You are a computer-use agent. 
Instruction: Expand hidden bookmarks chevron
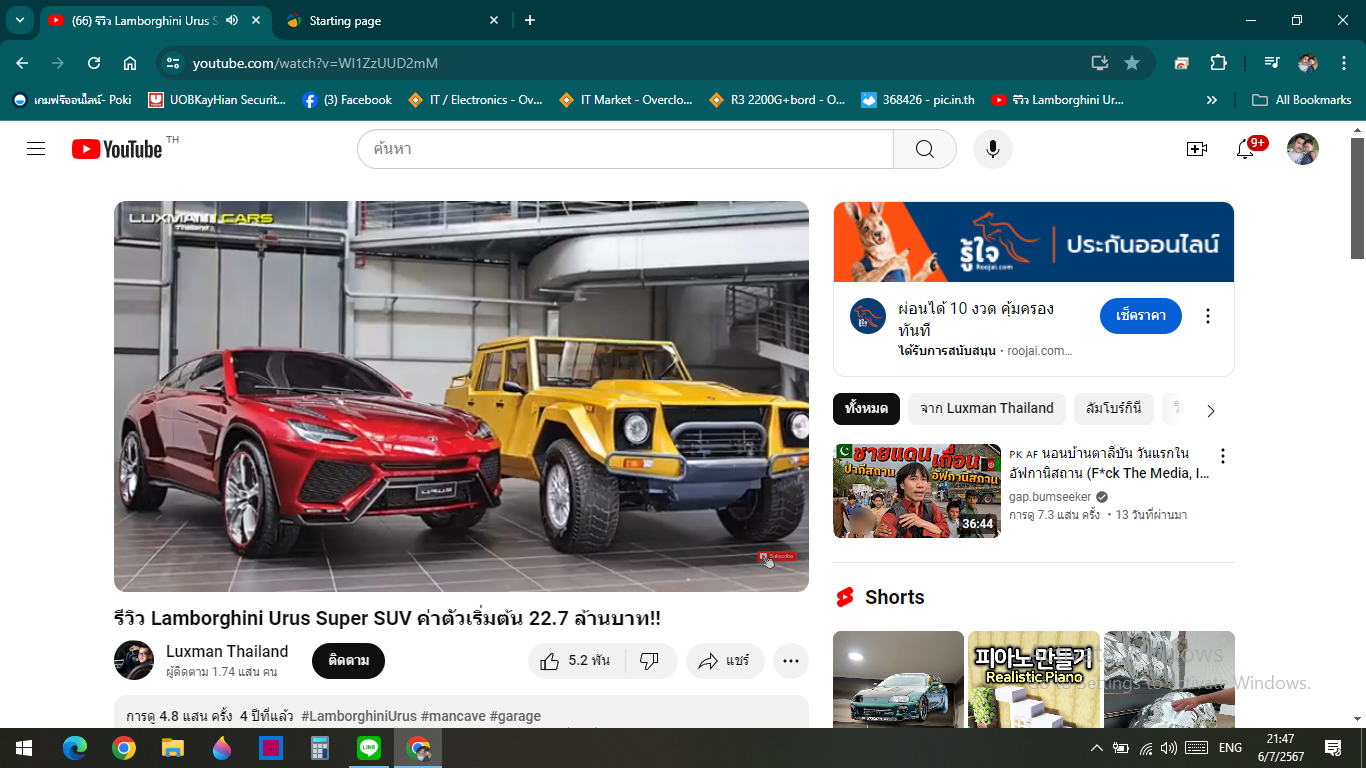pos(1212,100)
